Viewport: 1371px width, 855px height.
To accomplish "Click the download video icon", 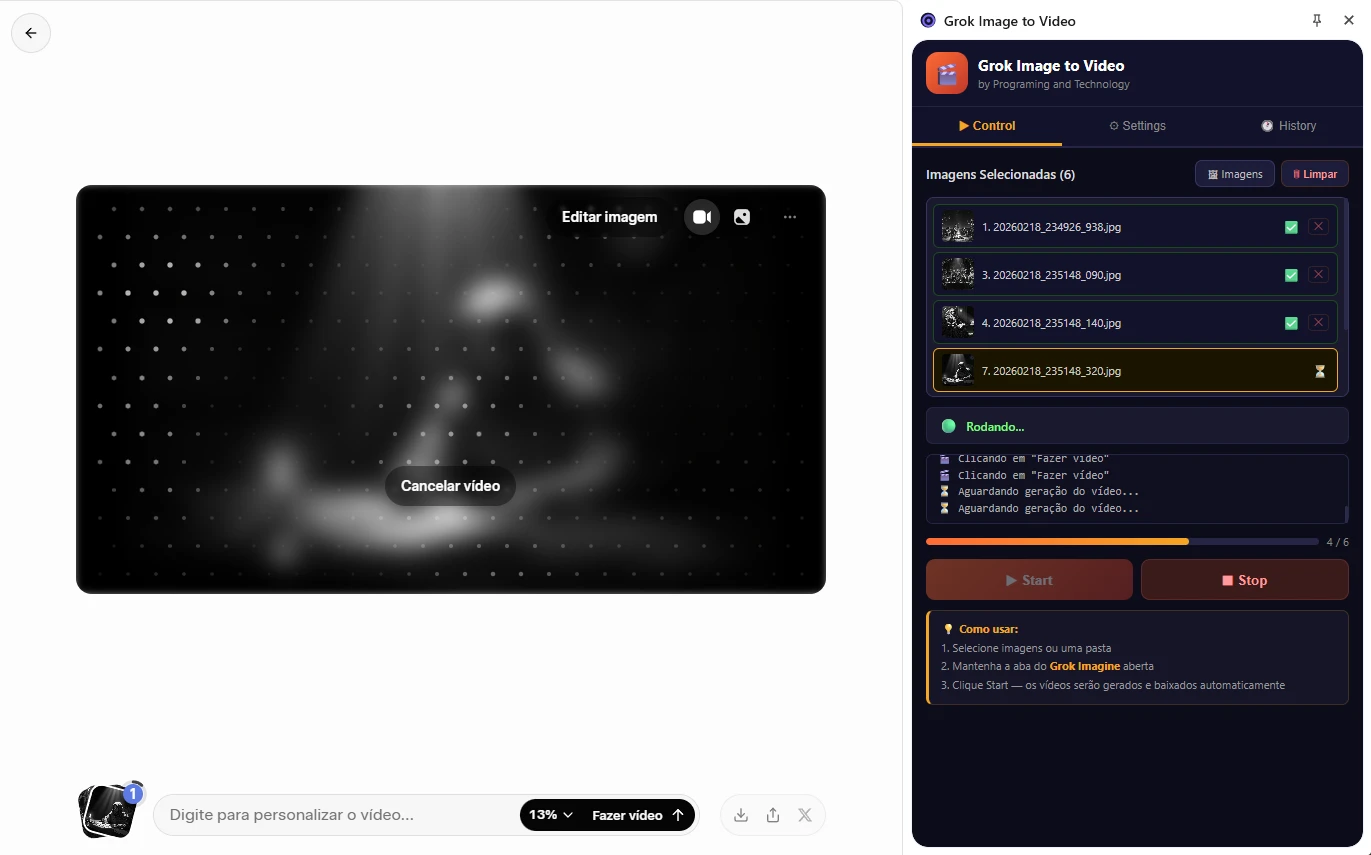I will point(741,815).
